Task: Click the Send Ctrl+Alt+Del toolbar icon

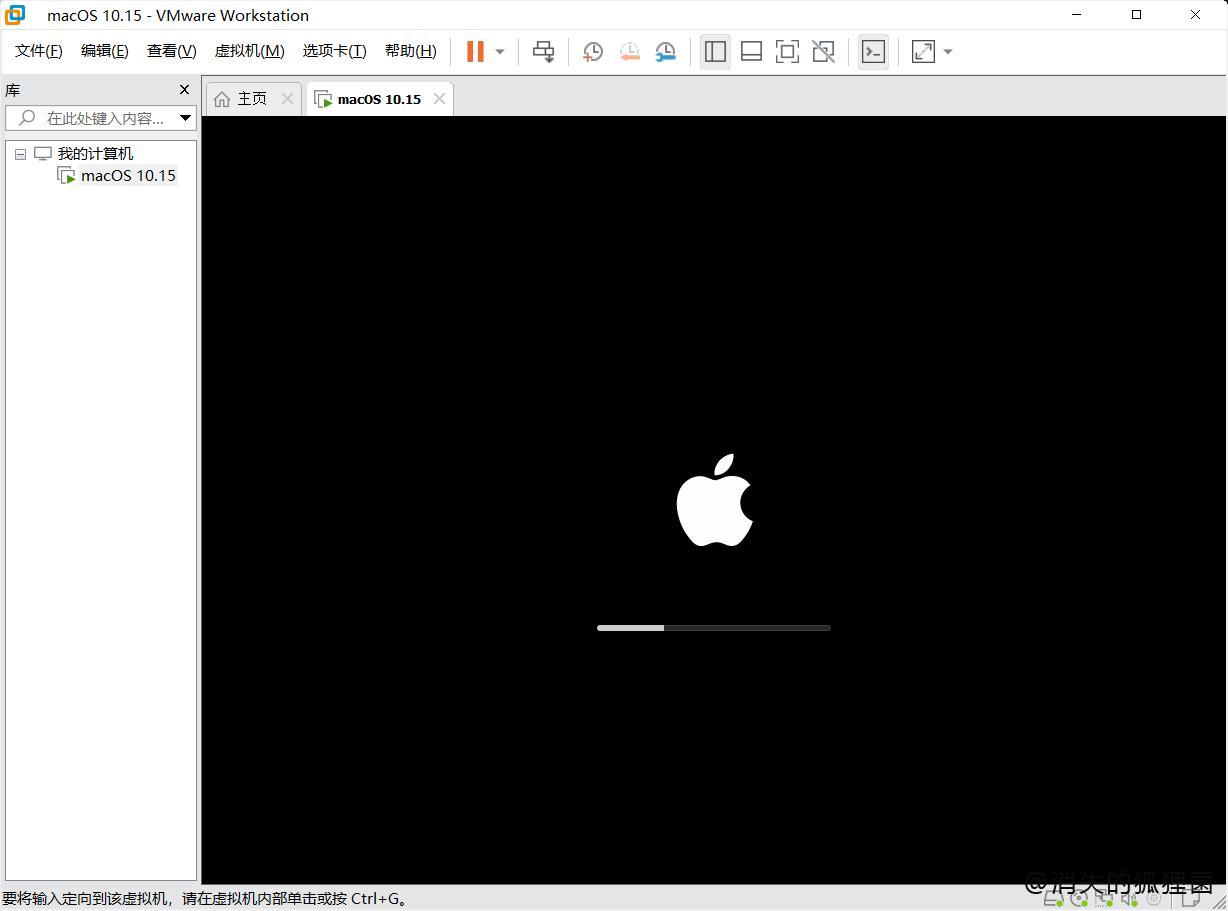Action: click(x=543, y=51)
